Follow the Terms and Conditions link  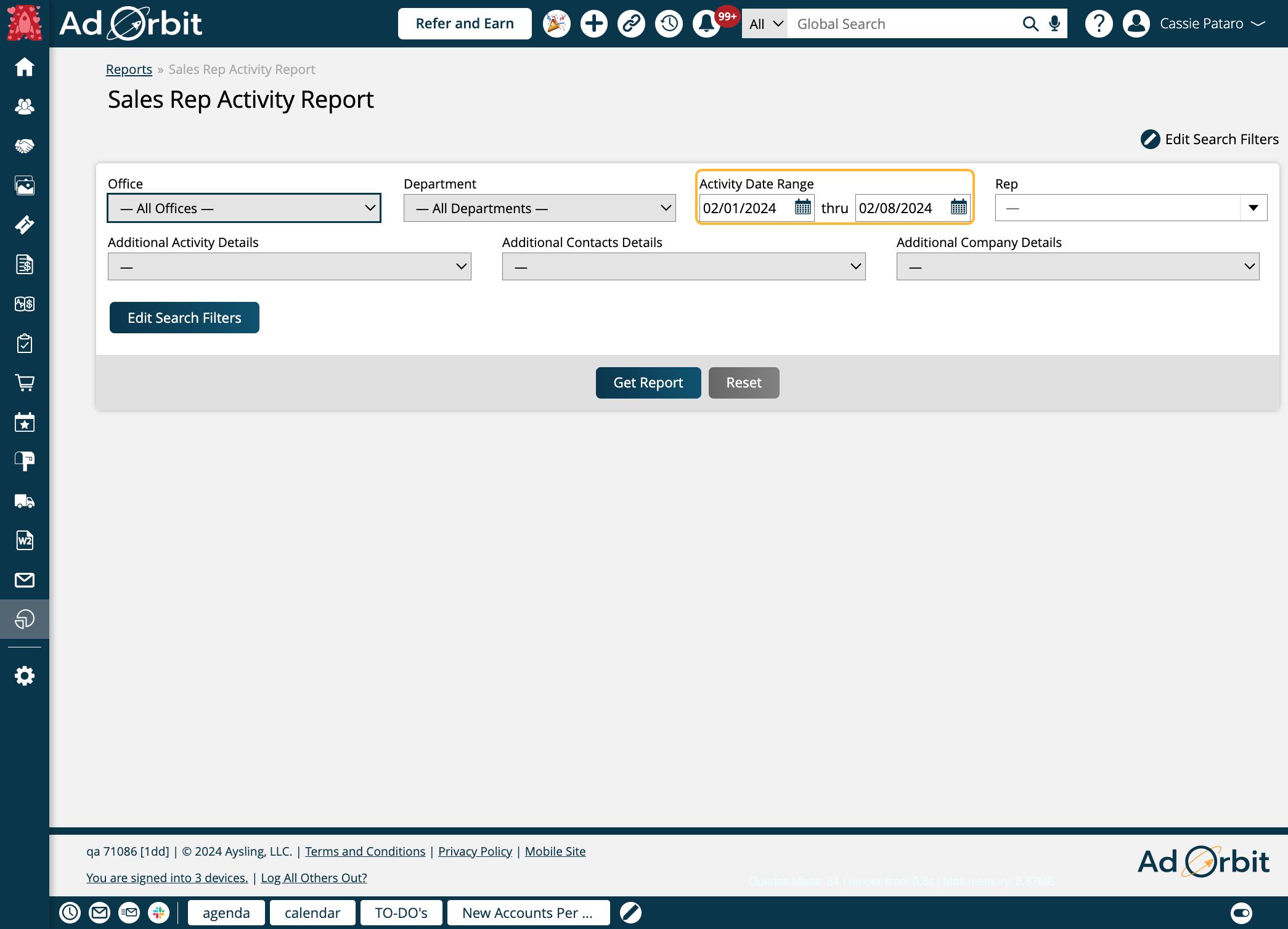[x=364, y=851]
